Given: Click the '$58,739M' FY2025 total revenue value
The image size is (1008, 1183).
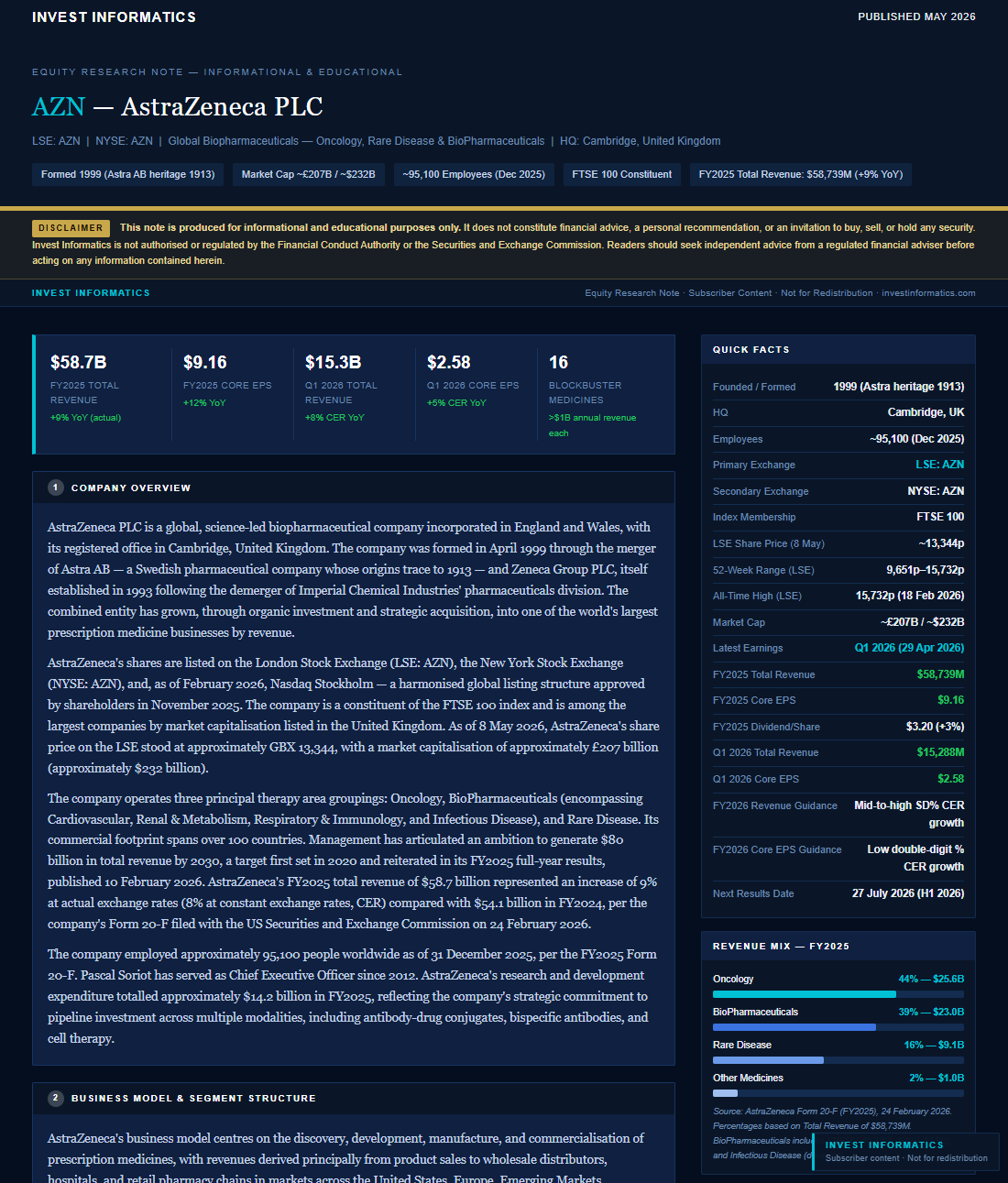Looking at the screenshot, I should point(940,674).
